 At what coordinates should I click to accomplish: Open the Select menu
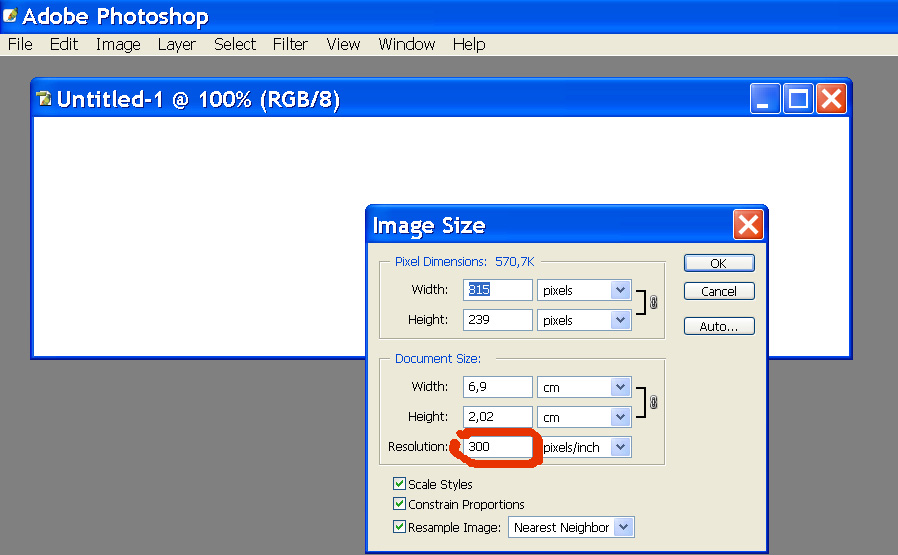(235, 44)
